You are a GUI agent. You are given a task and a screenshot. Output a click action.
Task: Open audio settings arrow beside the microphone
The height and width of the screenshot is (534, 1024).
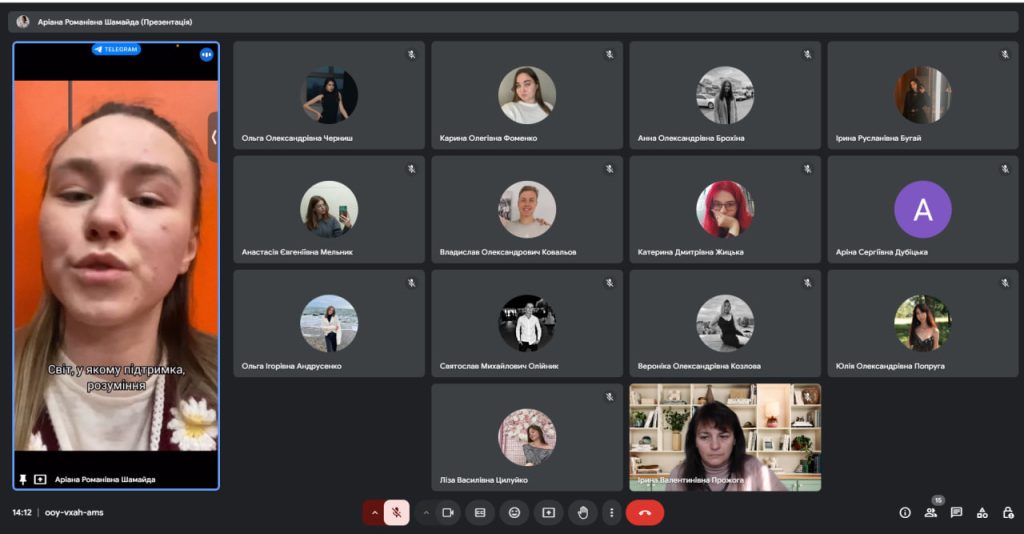pyautogui.click(x=375, y=513)
